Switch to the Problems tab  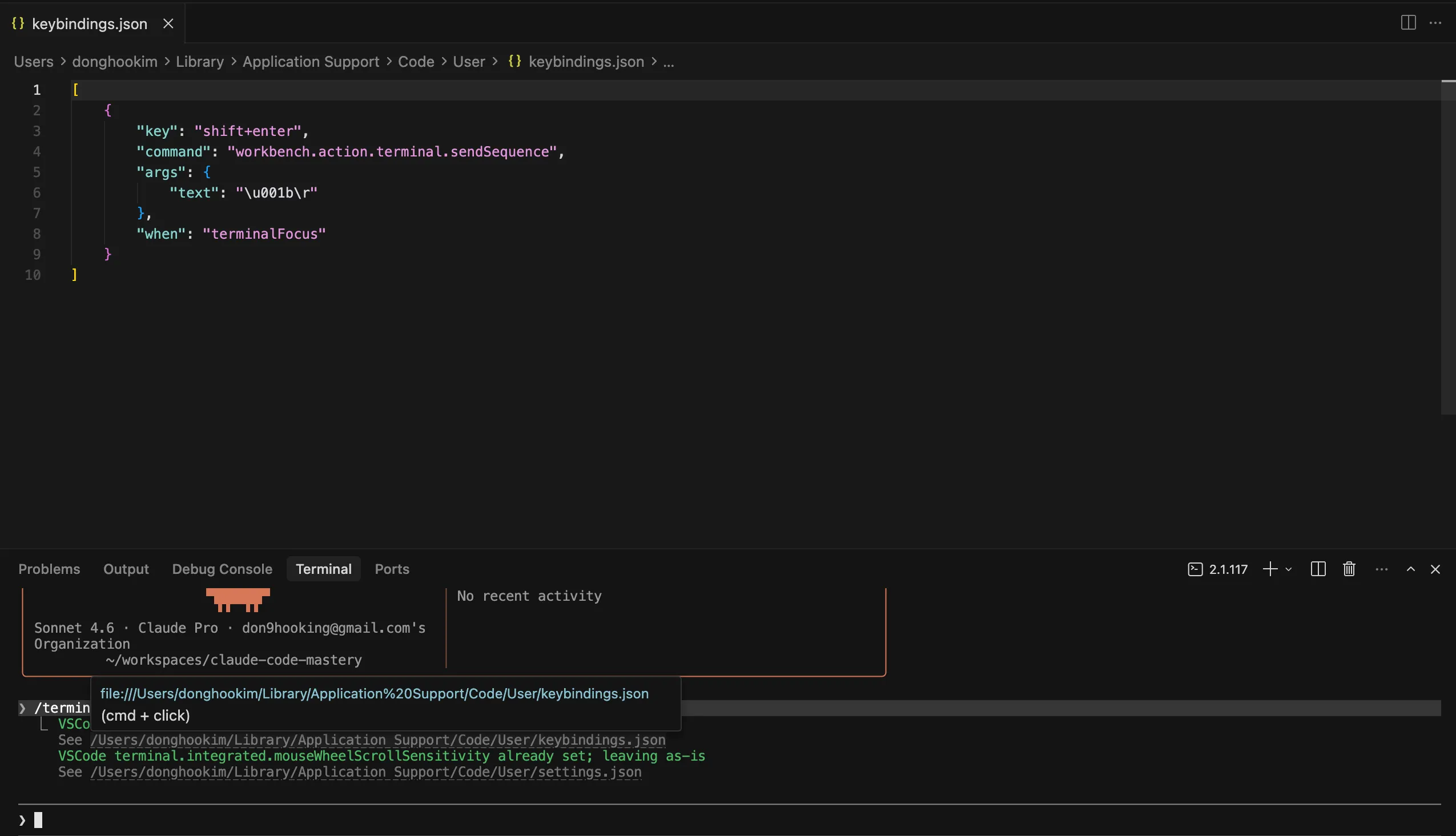click(x=49, y=569)
